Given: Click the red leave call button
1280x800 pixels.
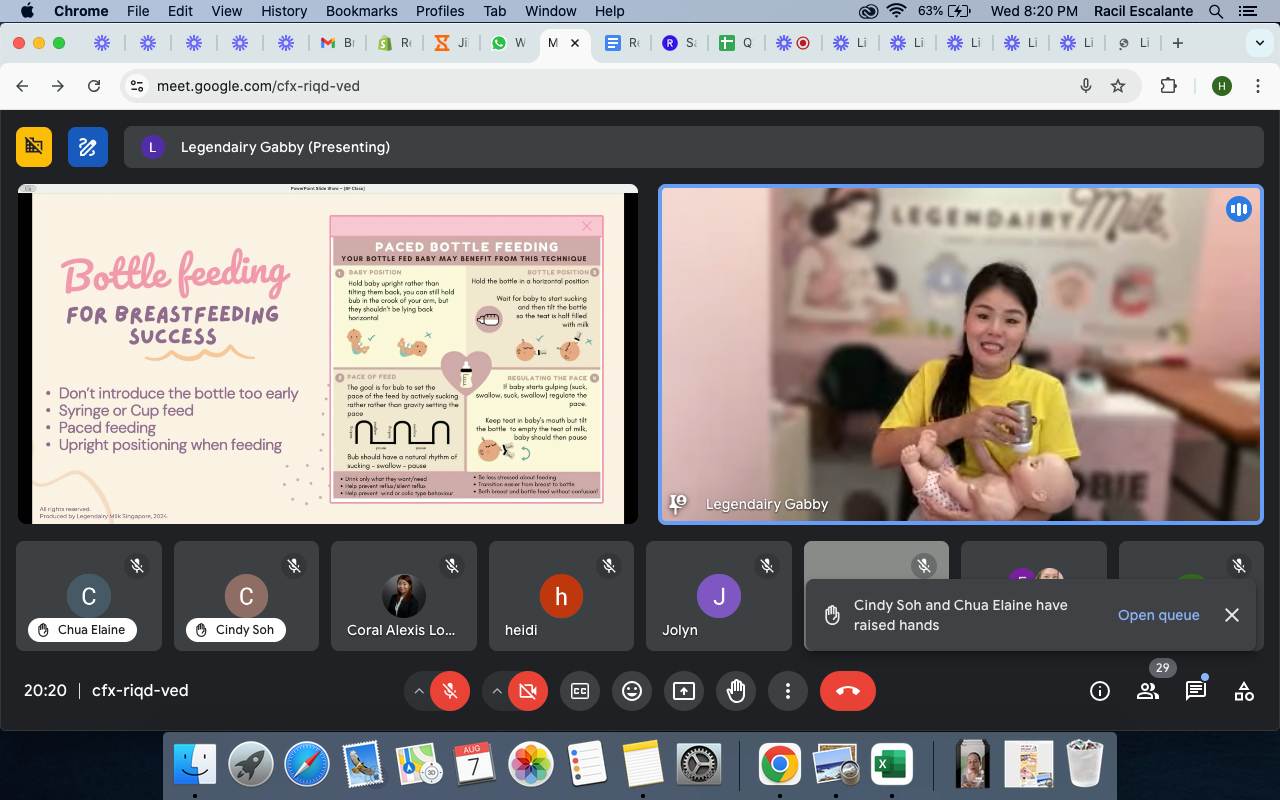Looking at the screenshot, I should click(847, 691).
